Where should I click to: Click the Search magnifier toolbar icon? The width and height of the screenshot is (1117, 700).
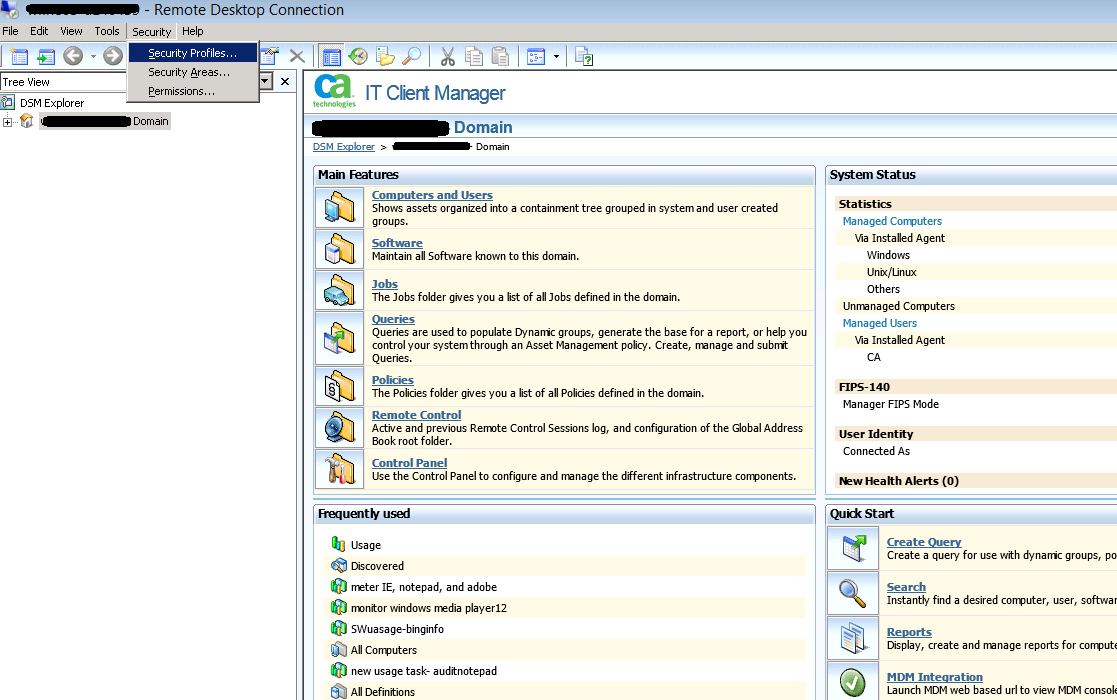411,57
